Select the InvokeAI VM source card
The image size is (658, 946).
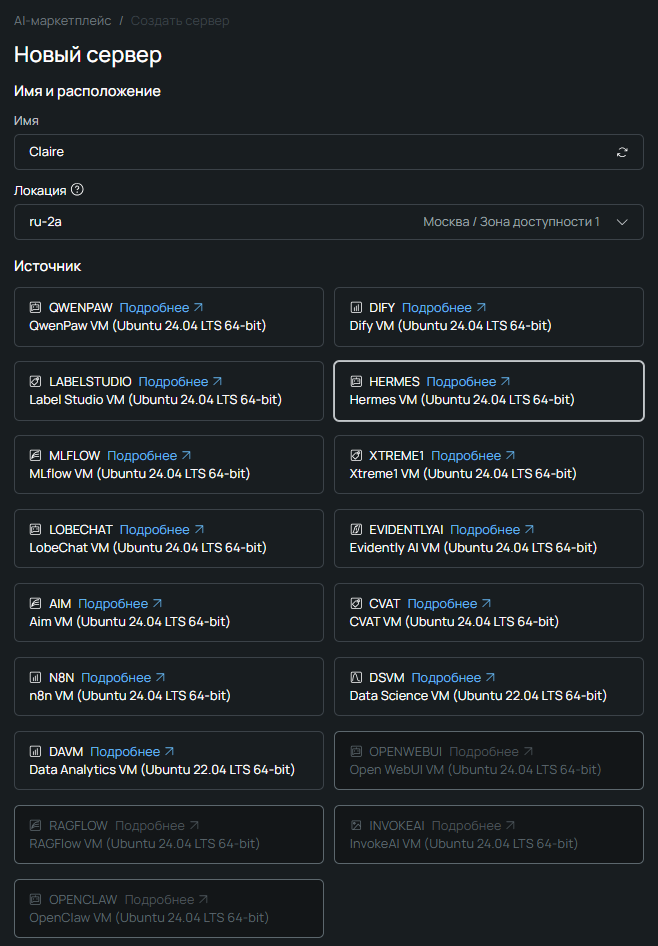click(x=489, y=835)
